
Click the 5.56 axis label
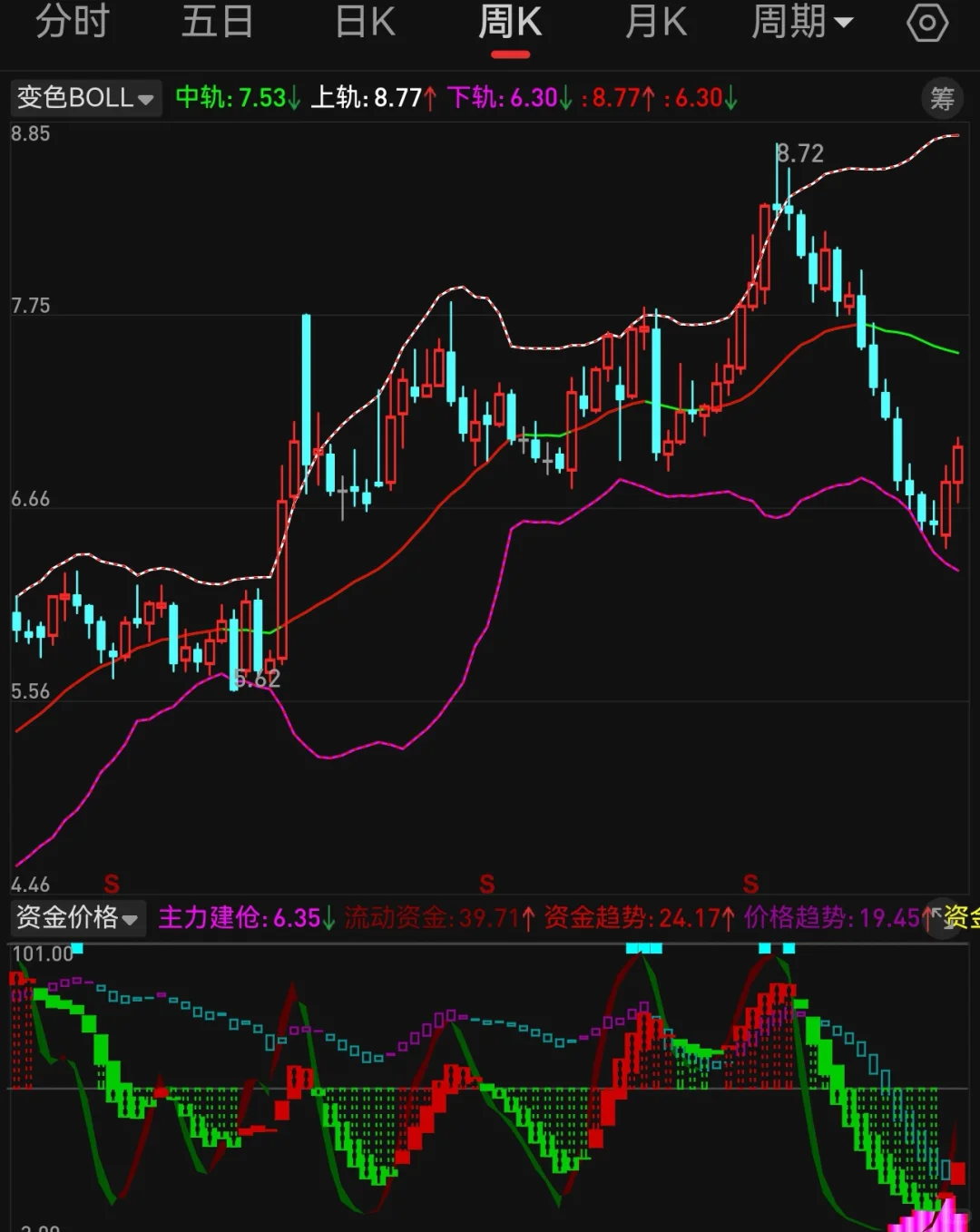[31, 691]
